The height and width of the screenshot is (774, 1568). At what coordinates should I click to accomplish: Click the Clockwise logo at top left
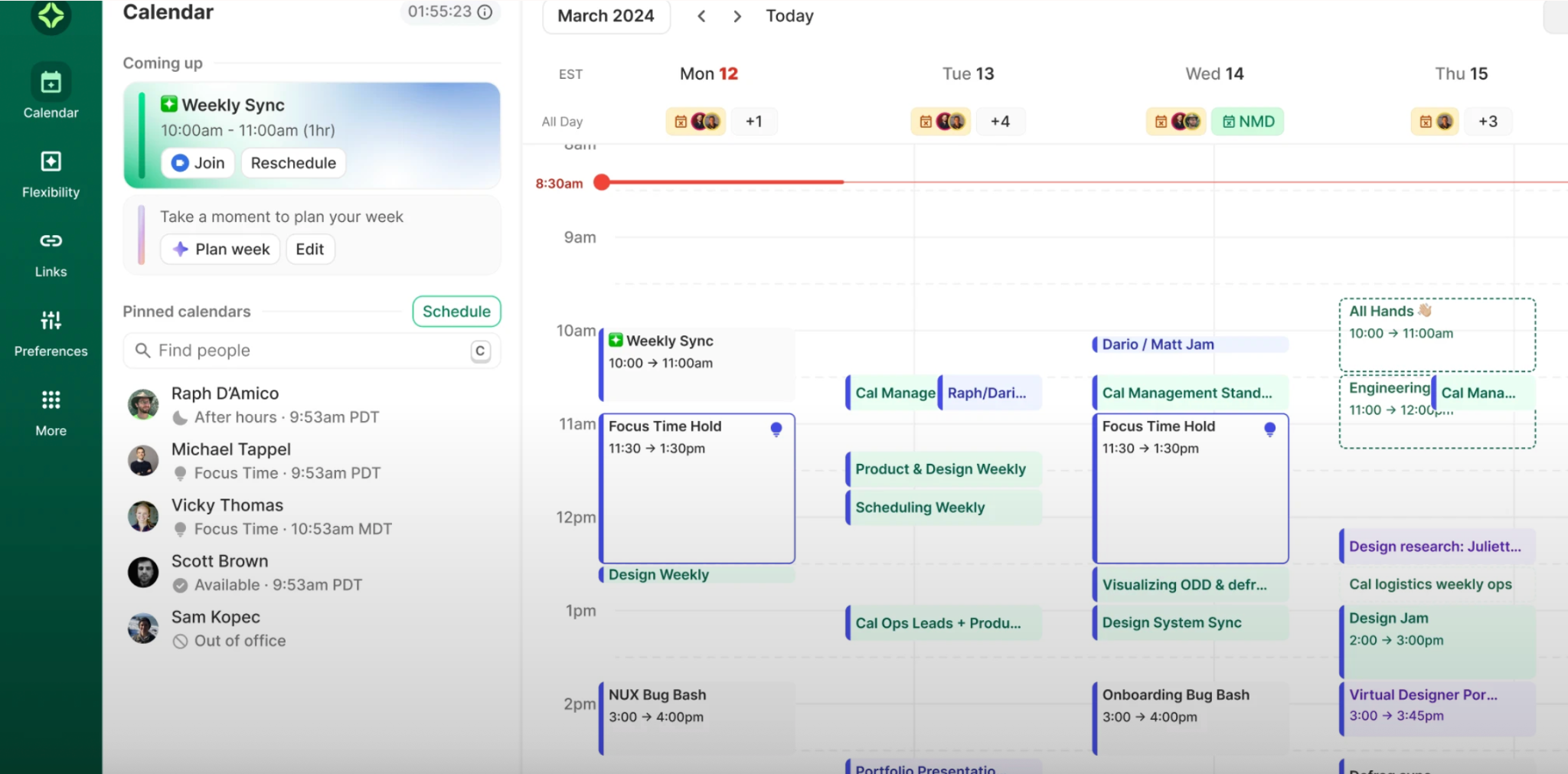[x=51, y=15]
